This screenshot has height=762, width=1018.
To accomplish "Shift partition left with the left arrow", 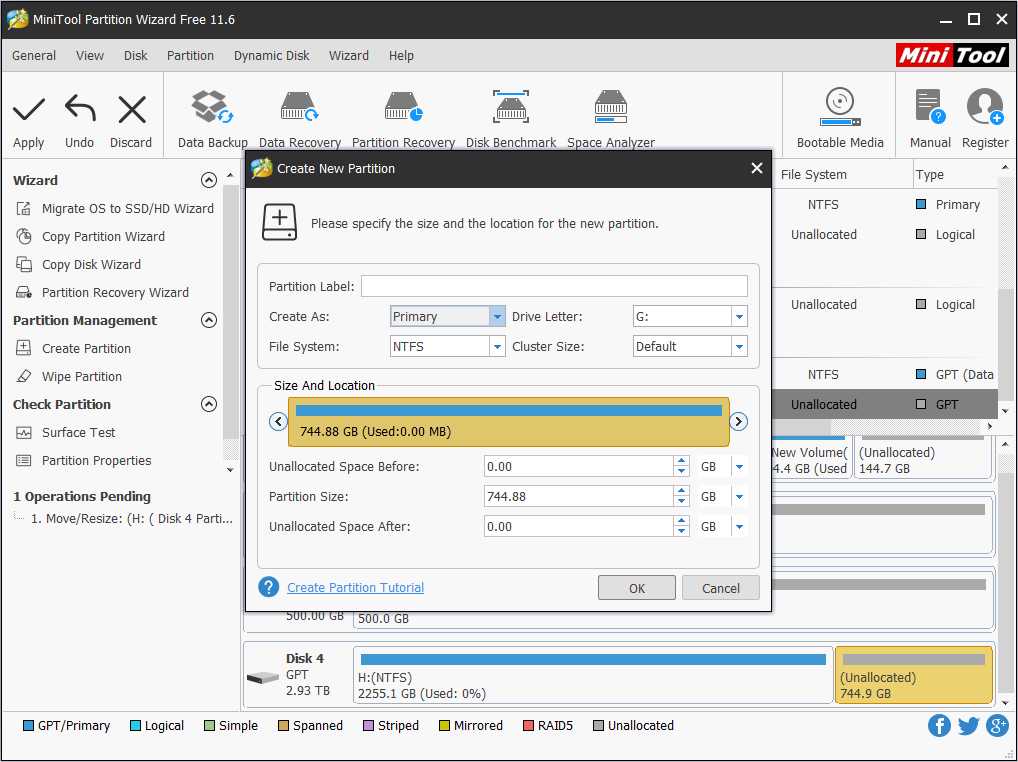I will tap(279, 422).
